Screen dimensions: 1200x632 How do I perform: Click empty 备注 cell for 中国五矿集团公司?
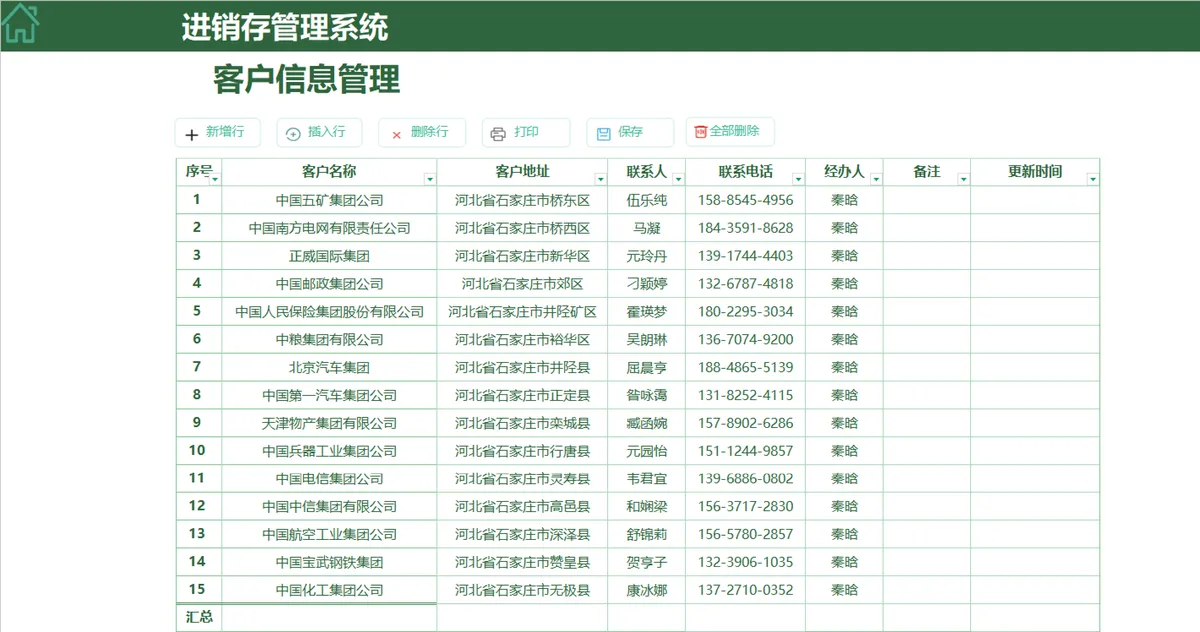click(x=927, y=200)
